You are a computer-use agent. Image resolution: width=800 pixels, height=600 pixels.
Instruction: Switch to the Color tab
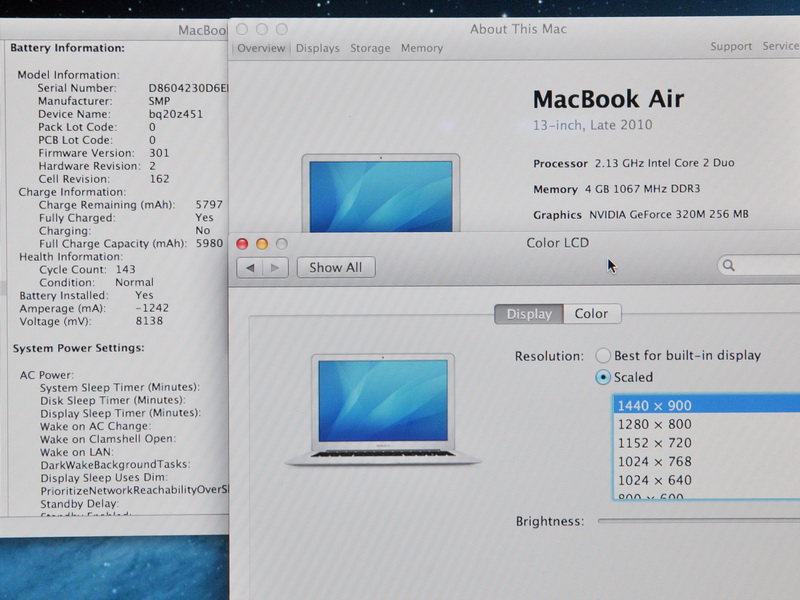592,314
